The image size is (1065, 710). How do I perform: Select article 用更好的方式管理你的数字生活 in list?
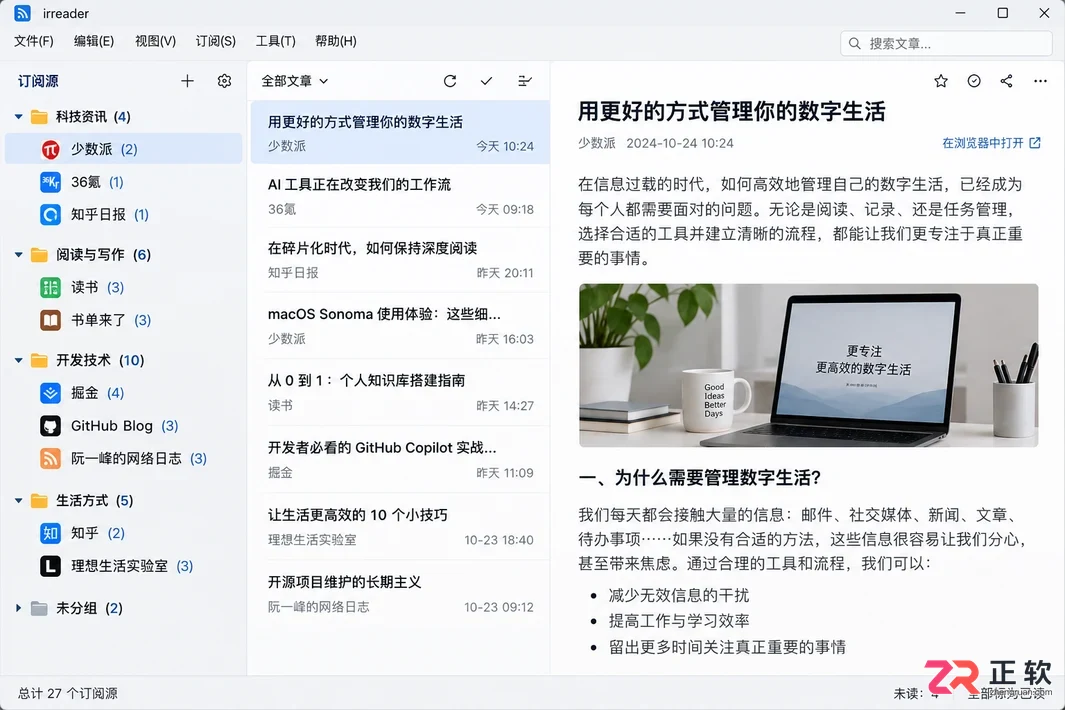[400, 132]
